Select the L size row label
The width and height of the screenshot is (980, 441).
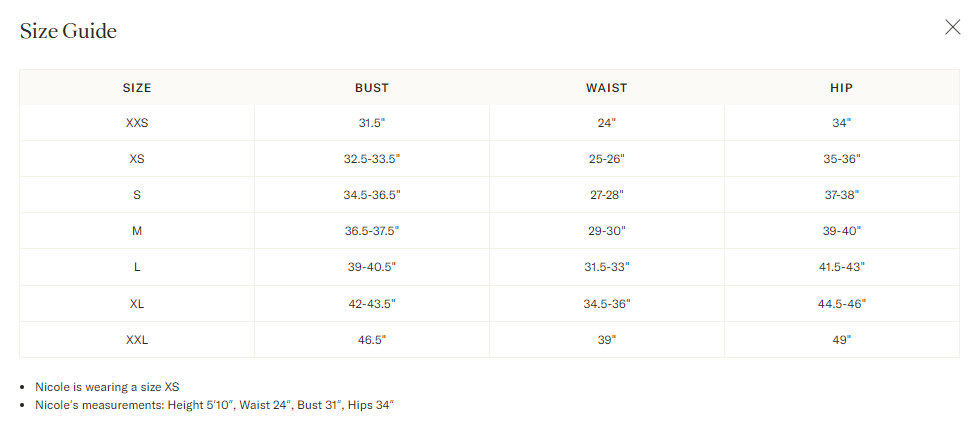click(137, 267)
